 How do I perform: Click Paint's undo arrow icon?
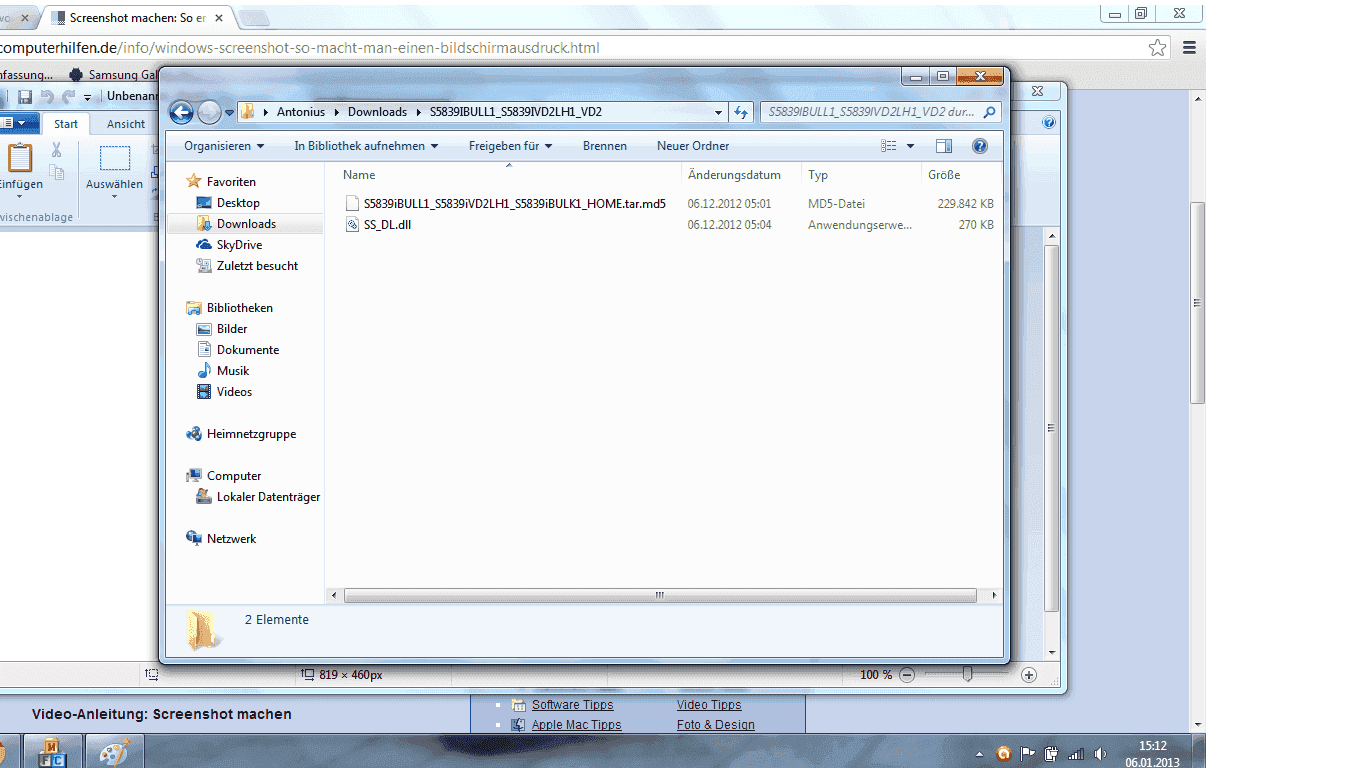tap(46, 97)
